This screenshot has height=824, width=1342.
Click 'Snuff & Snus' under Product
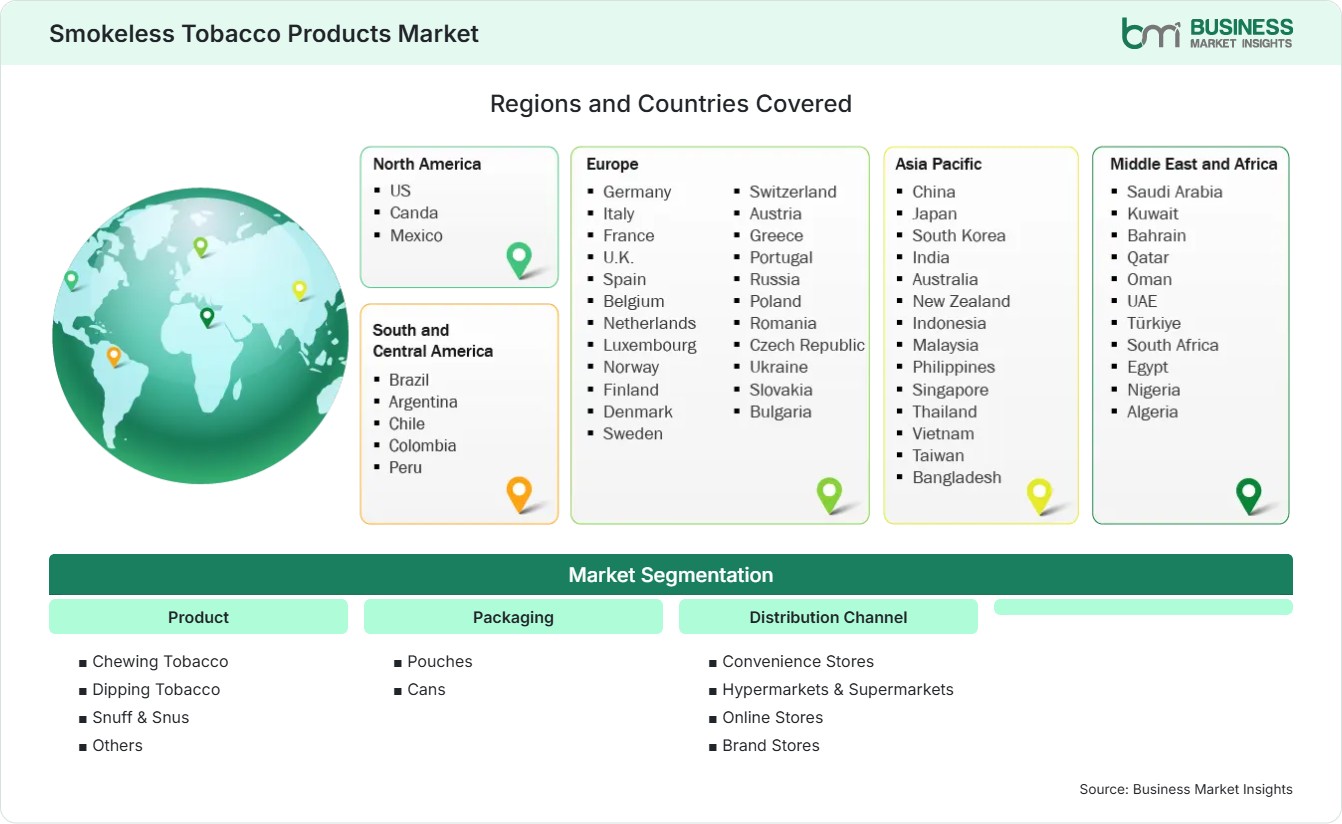point(141,717)
